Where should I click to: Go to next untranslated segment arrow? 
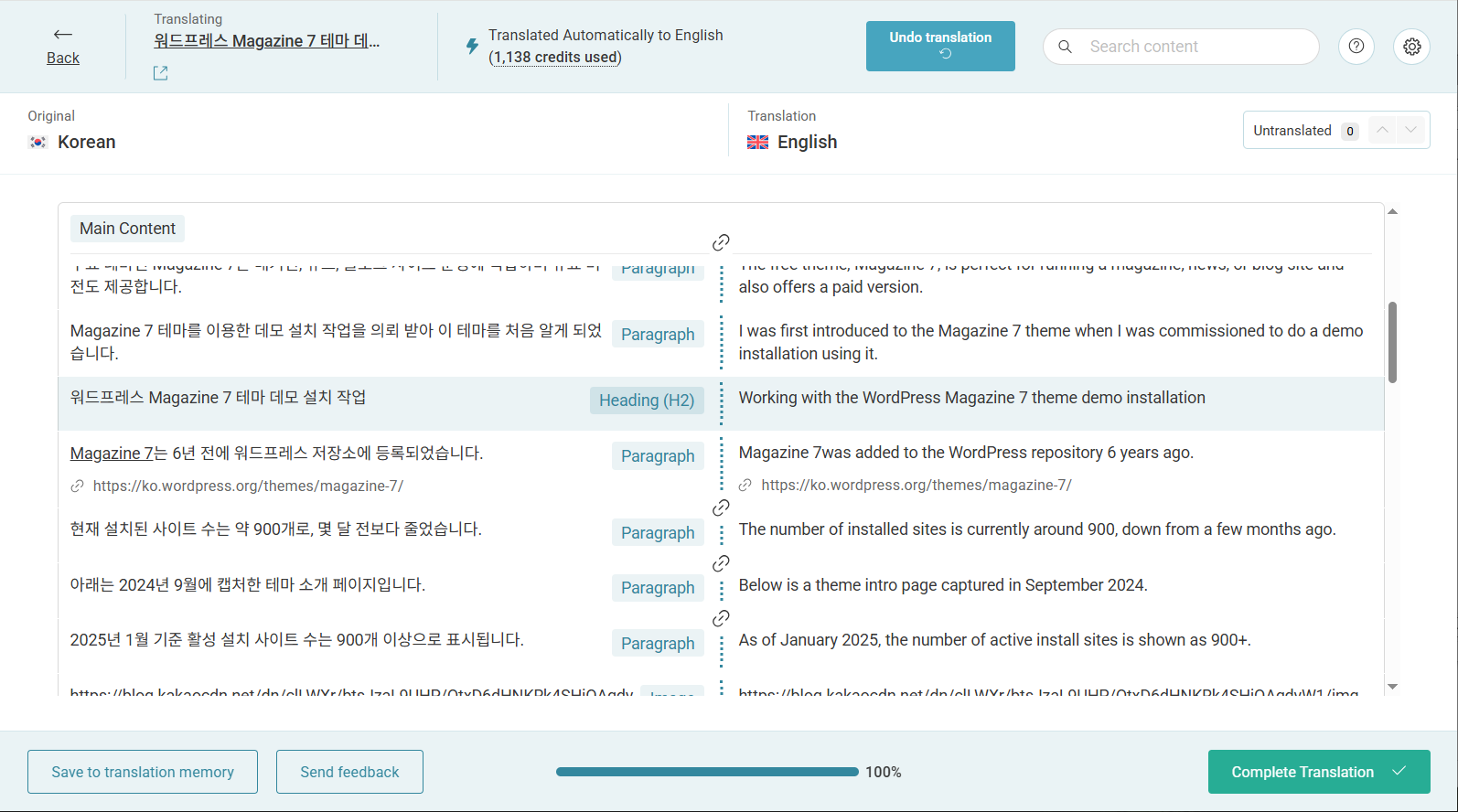click(x=1411, y=130)
